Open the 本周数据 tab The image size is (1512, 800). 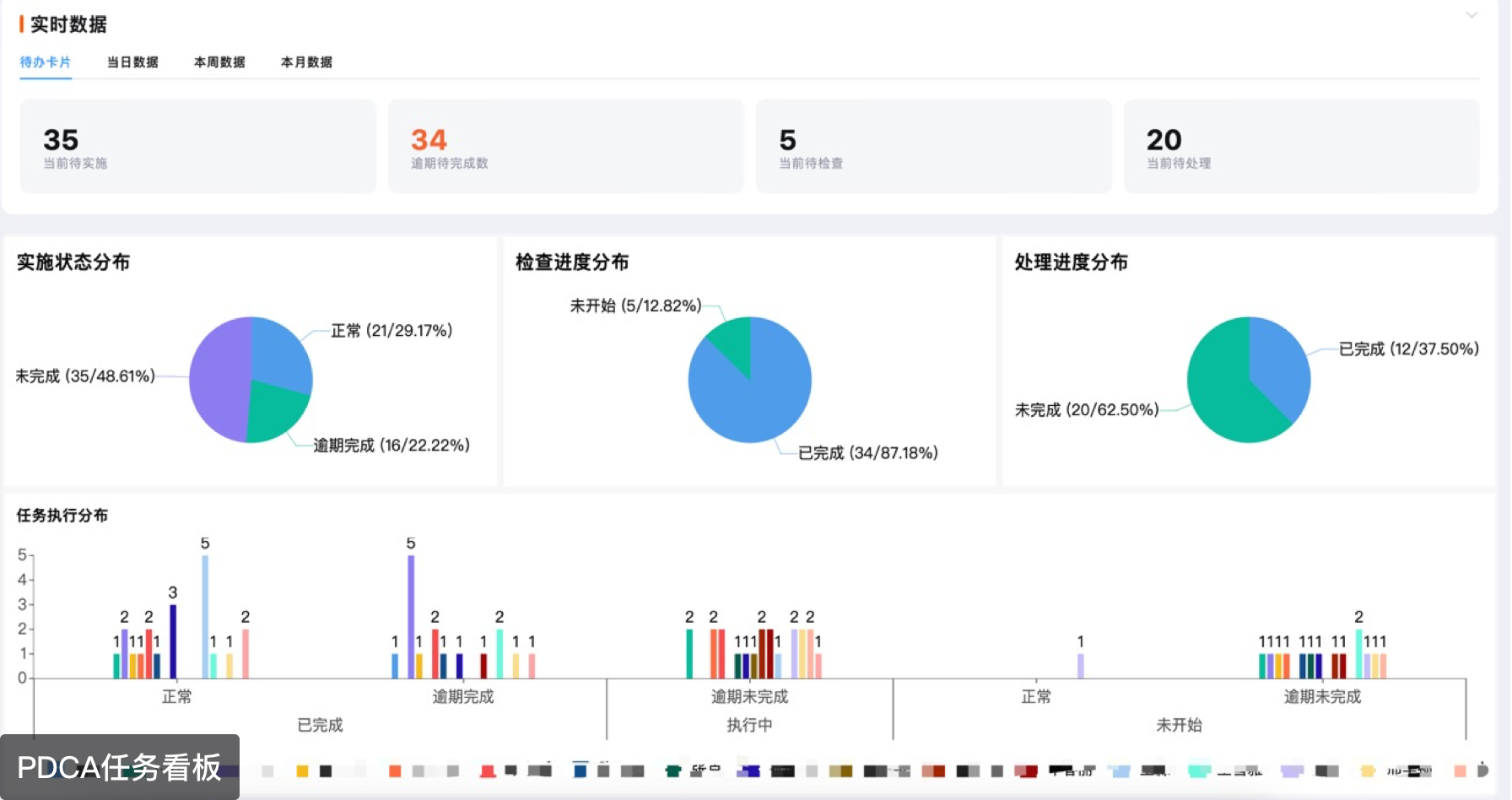(x=219, y=62)
